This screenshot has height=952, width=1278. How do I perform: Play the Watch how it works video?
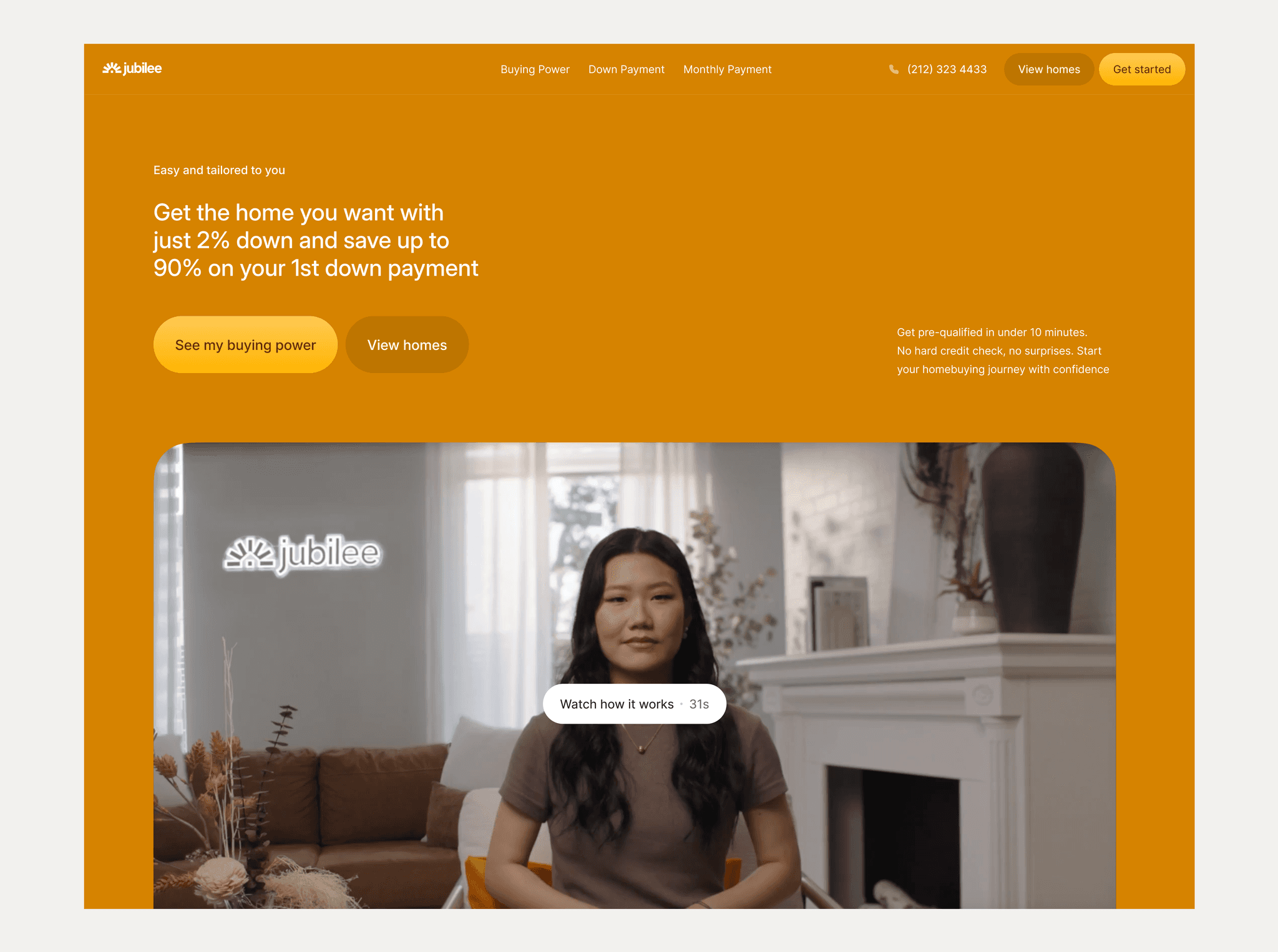coord(634,704)
